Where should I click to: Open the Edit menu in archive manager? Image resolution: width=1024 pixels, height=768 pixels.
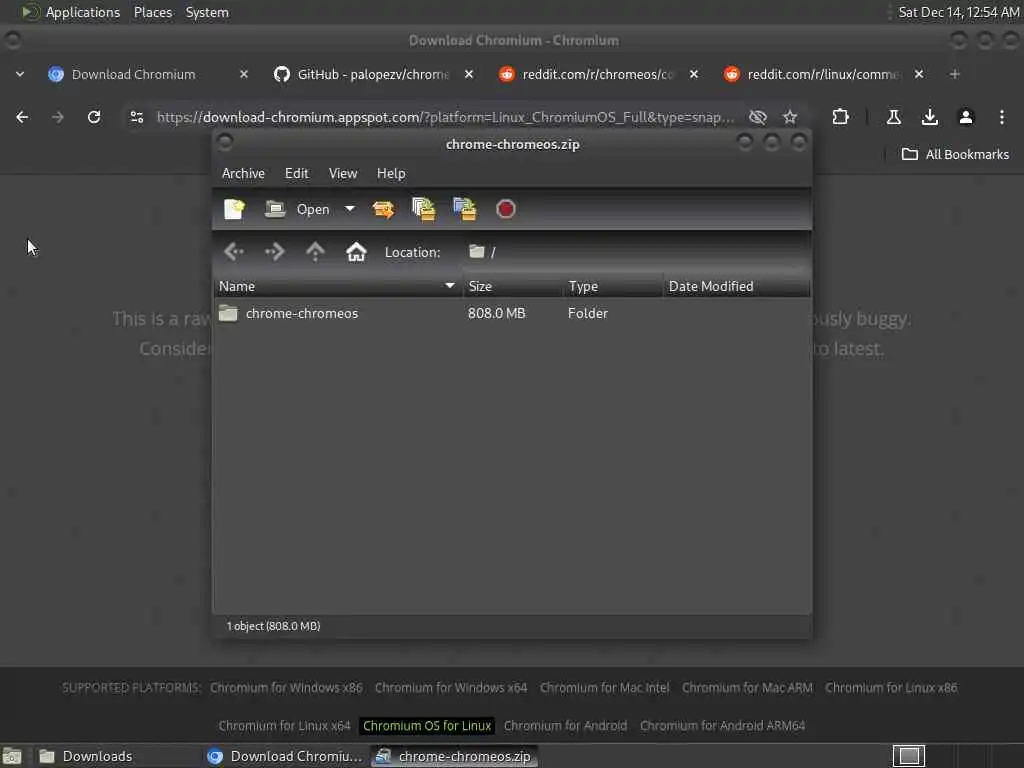[296, 173]
